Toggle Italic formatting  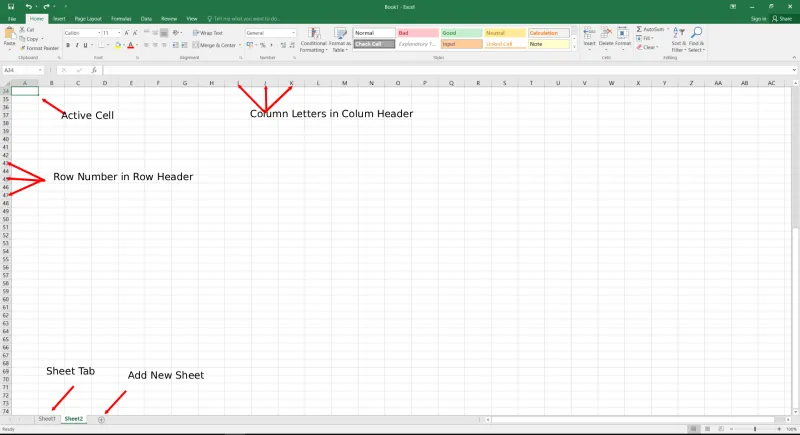77,45
